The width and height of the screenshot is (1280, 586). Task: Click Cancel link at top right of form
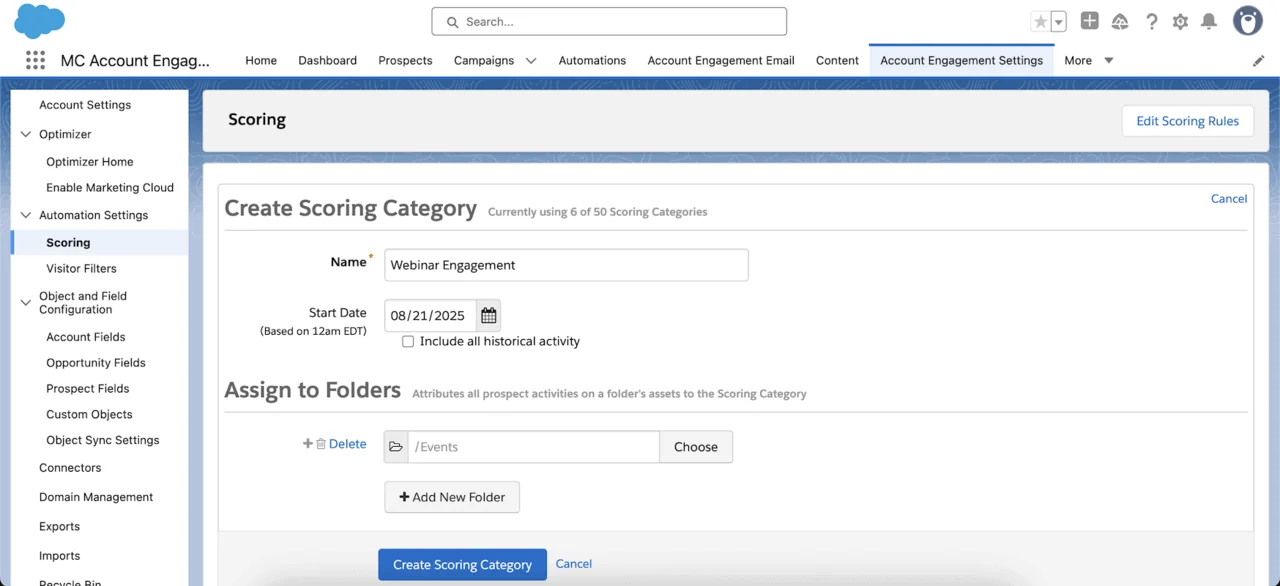(x=1228, y=199)
